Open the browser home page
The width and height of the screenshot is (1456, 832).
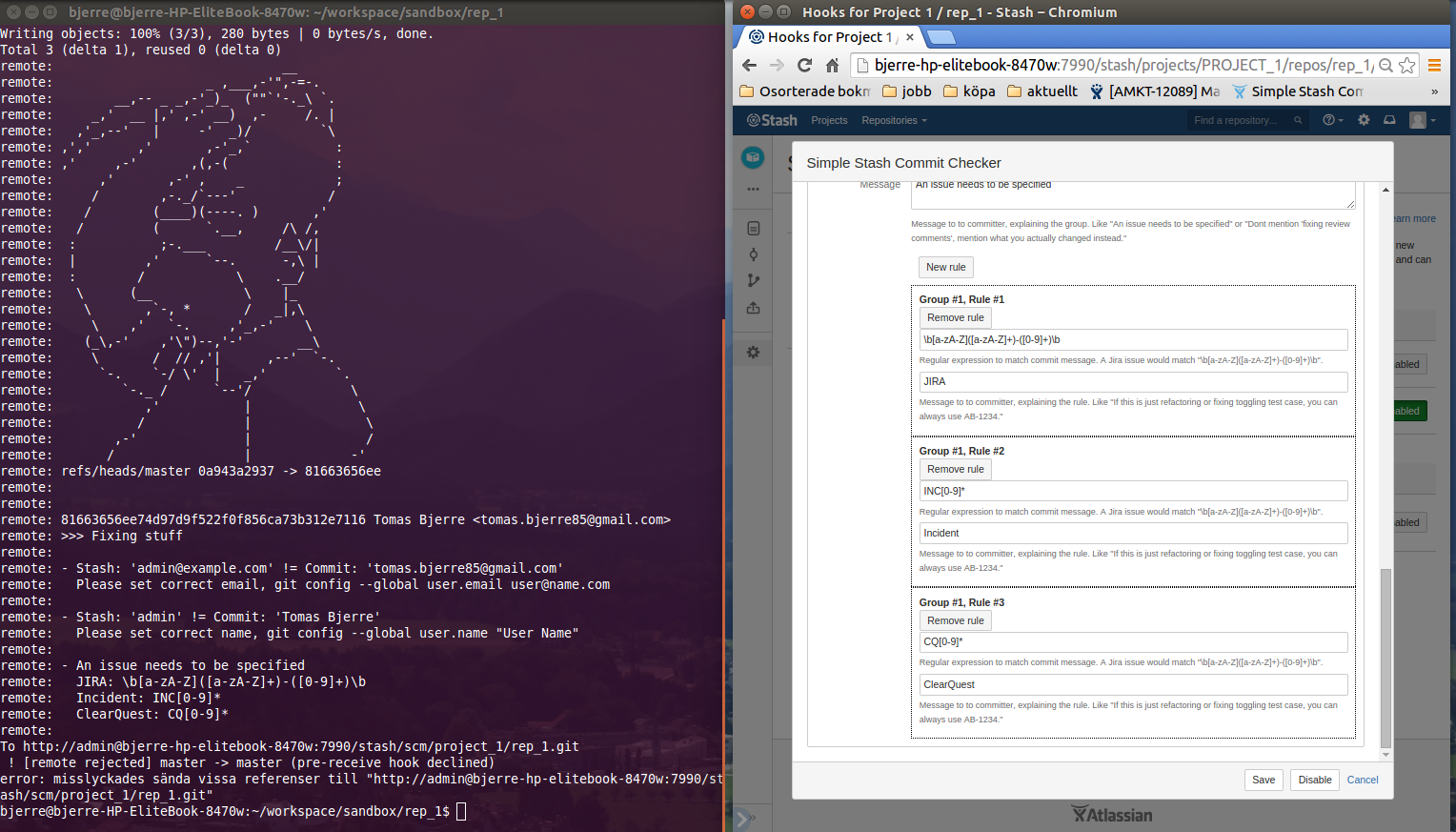pos(832,65)
